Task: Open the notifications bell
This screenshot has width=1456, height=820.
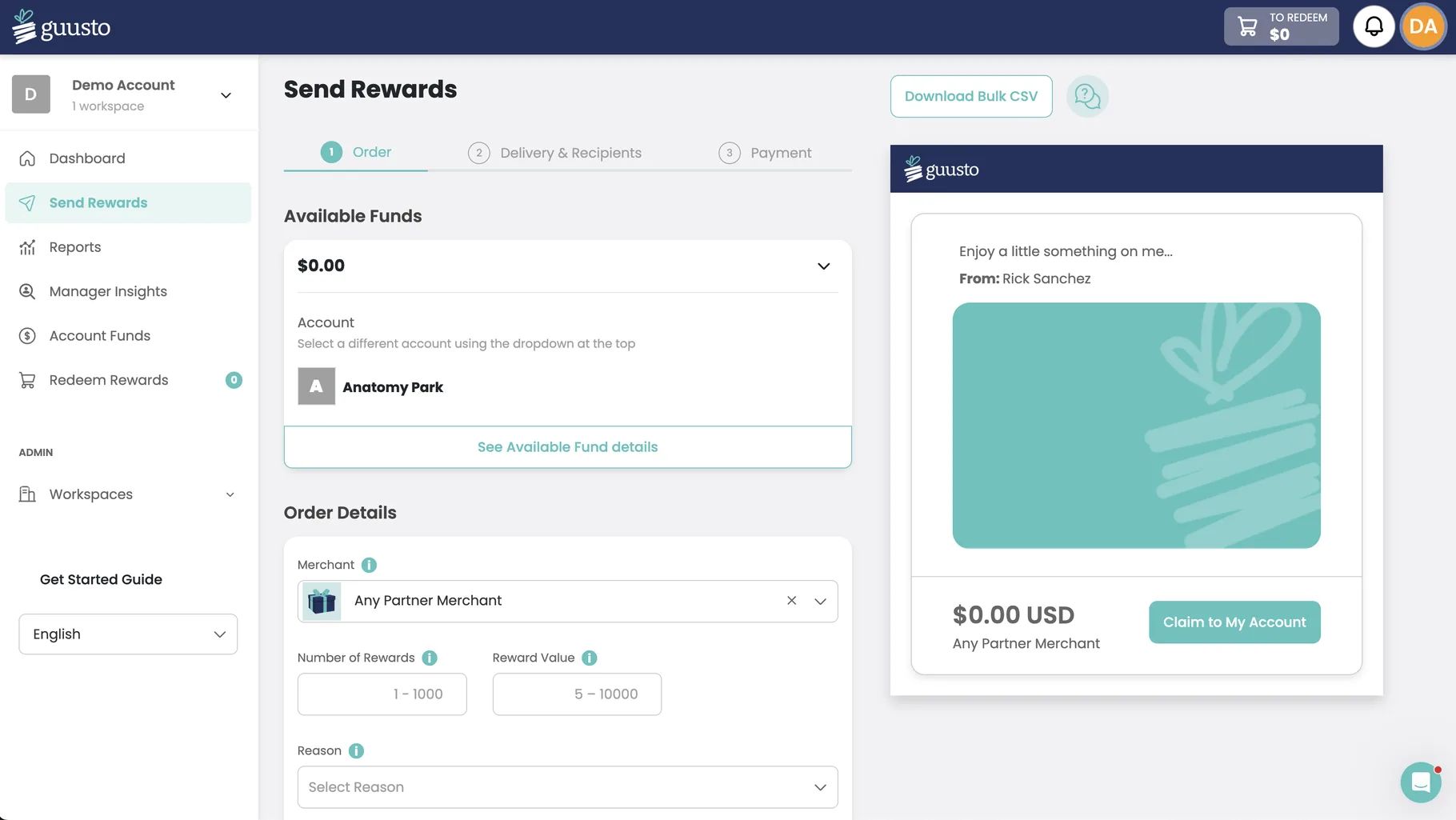Action: [1374, 26]
